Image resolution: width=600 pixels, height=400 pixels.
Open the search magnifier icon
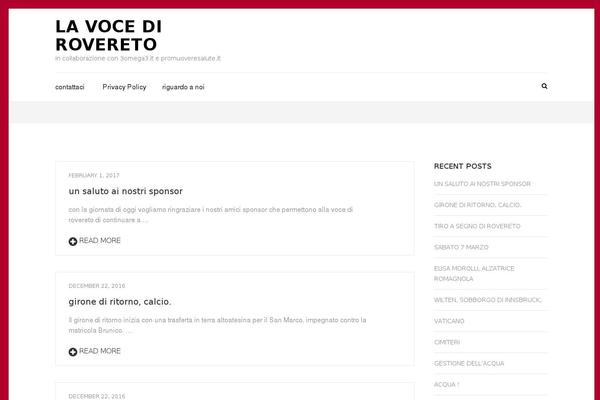click(544, 86)
